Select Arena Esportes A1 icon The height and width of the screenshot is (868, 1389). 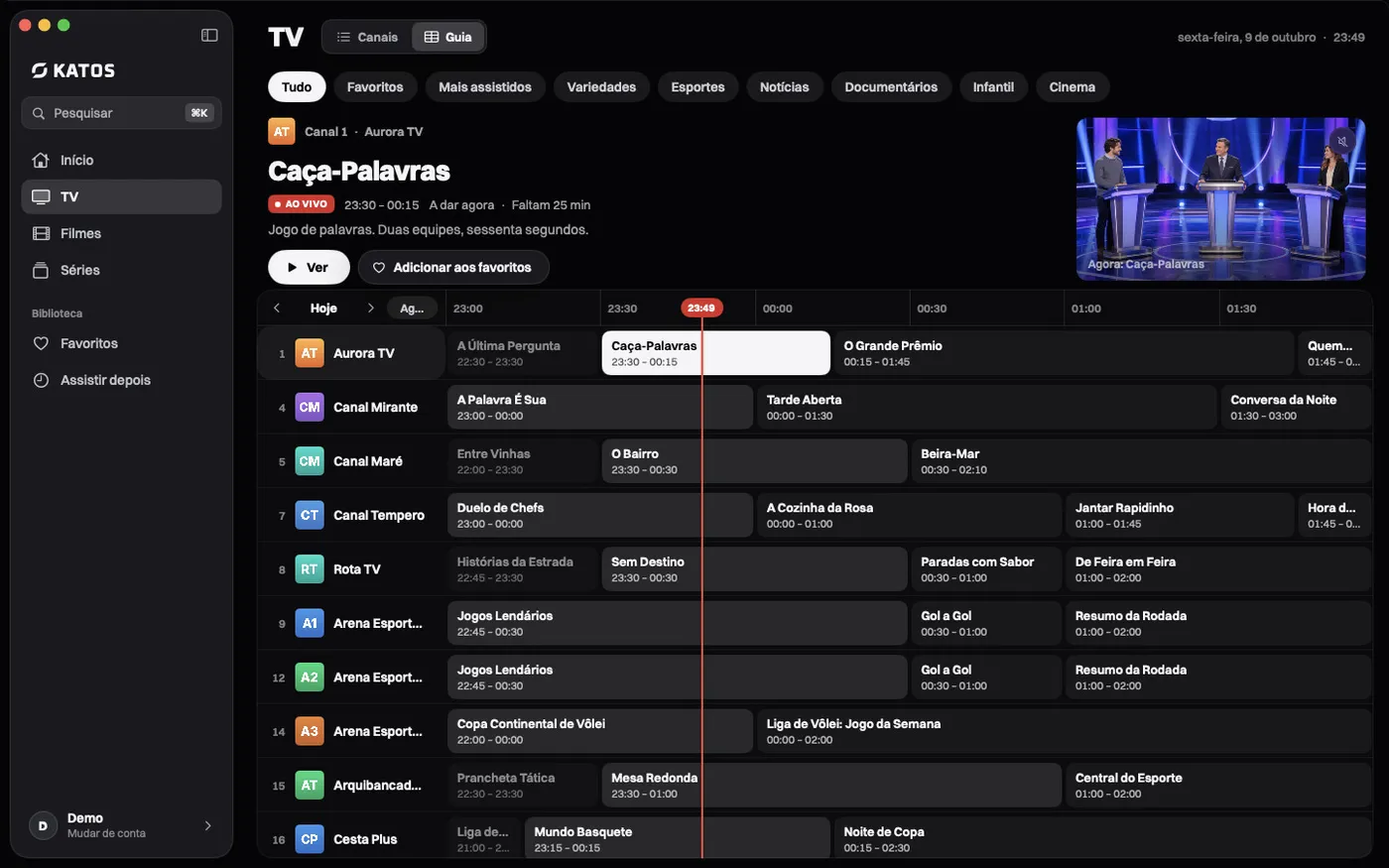coord(310,623)
